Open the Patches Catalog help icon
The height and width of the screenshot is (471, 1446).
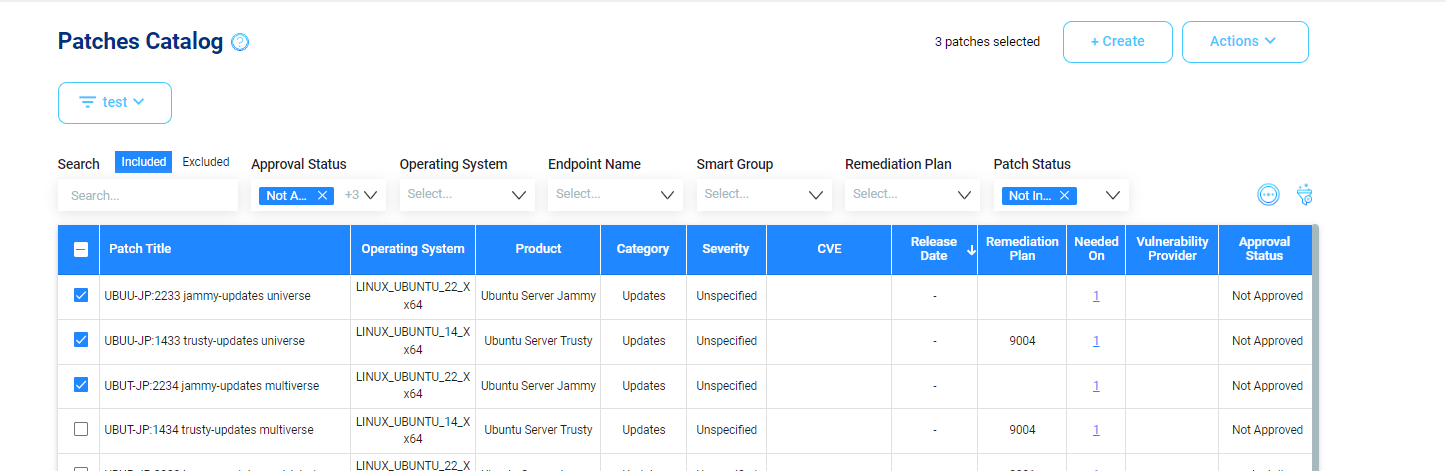click(x=240, y=42)
